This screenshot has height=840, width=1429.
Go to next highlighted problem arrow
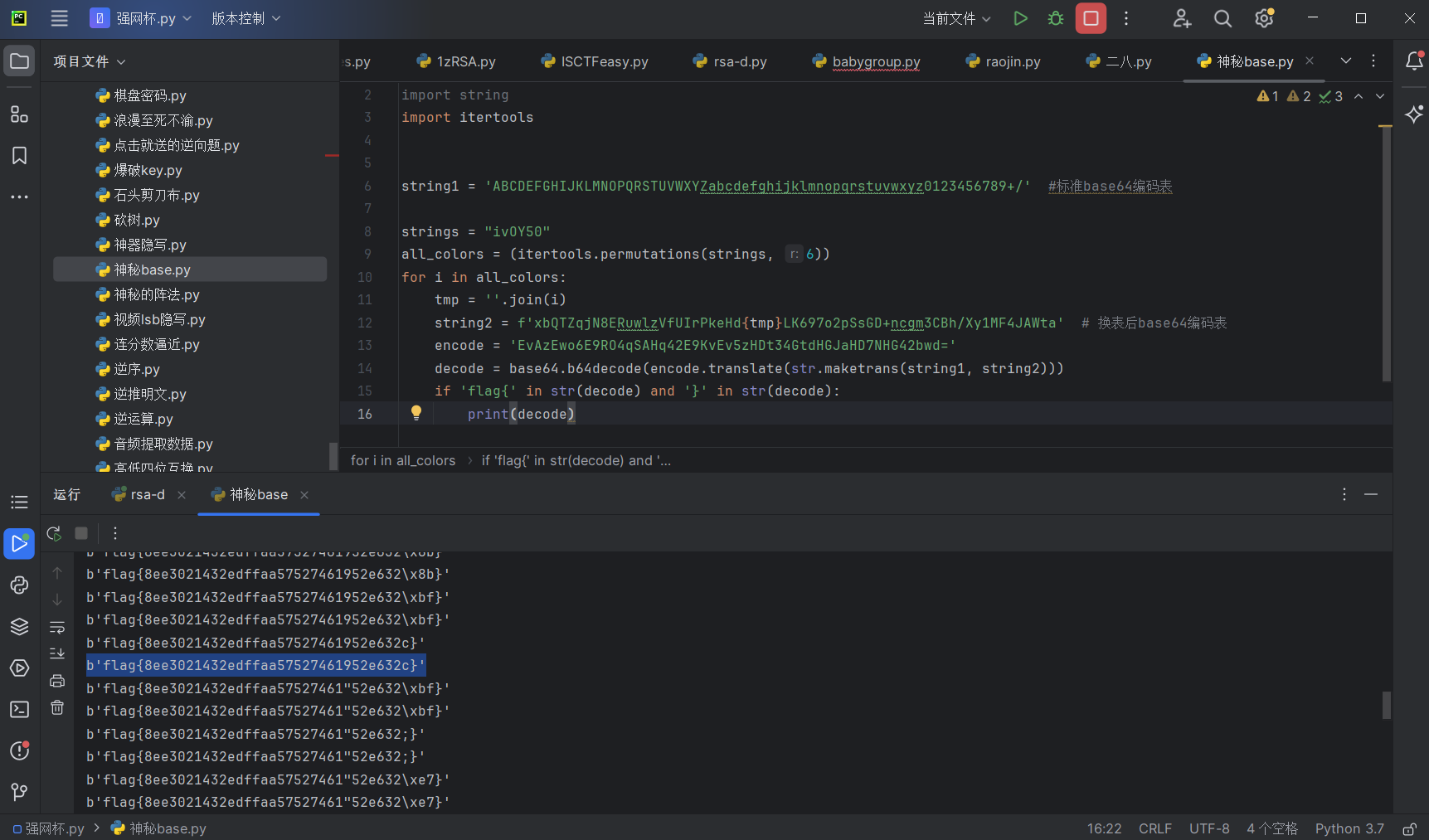[x=1380, y=96]
